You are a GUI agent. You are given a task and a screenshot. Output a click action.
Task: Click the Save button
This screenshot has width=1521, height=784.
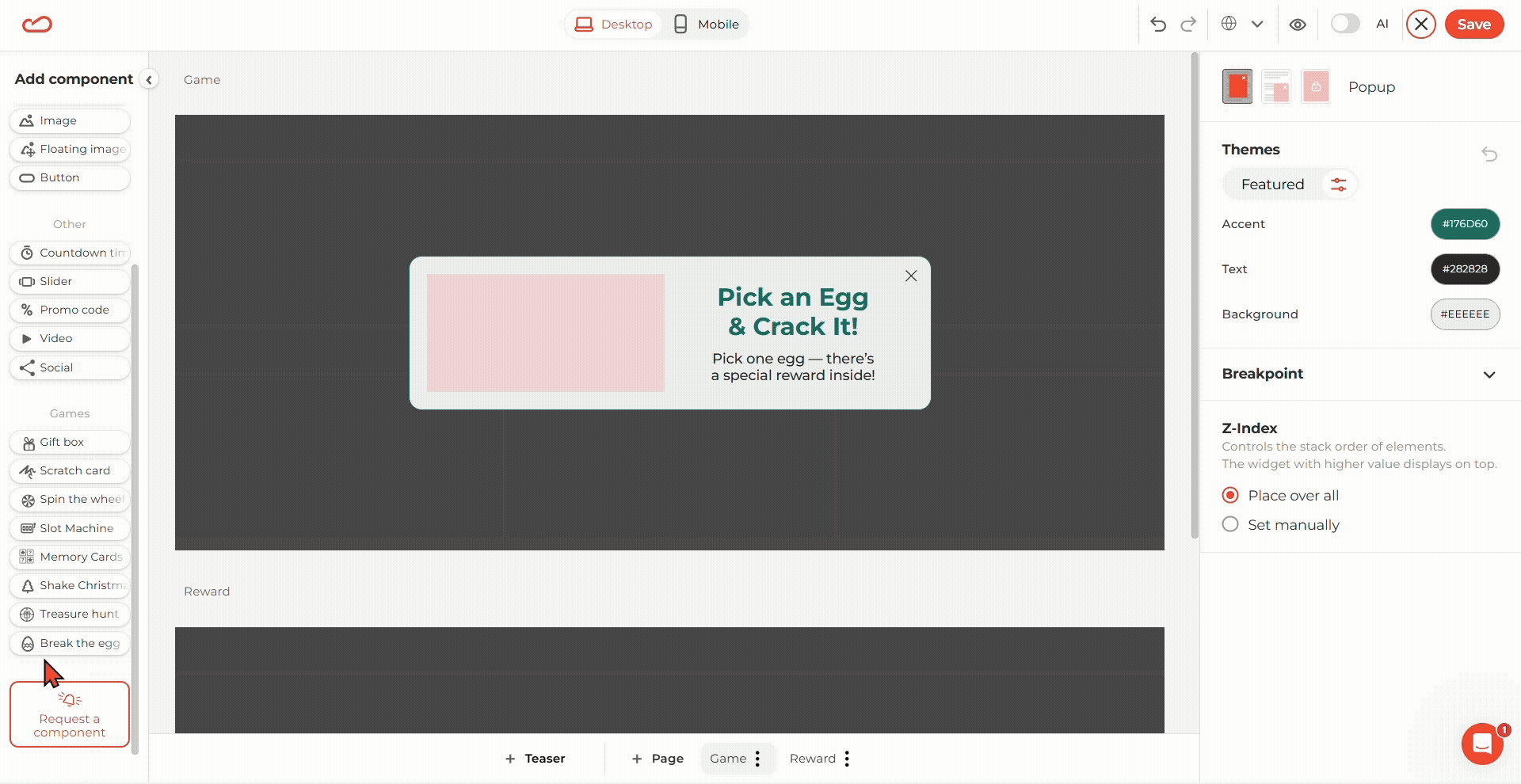click(x=1473, y=25)
